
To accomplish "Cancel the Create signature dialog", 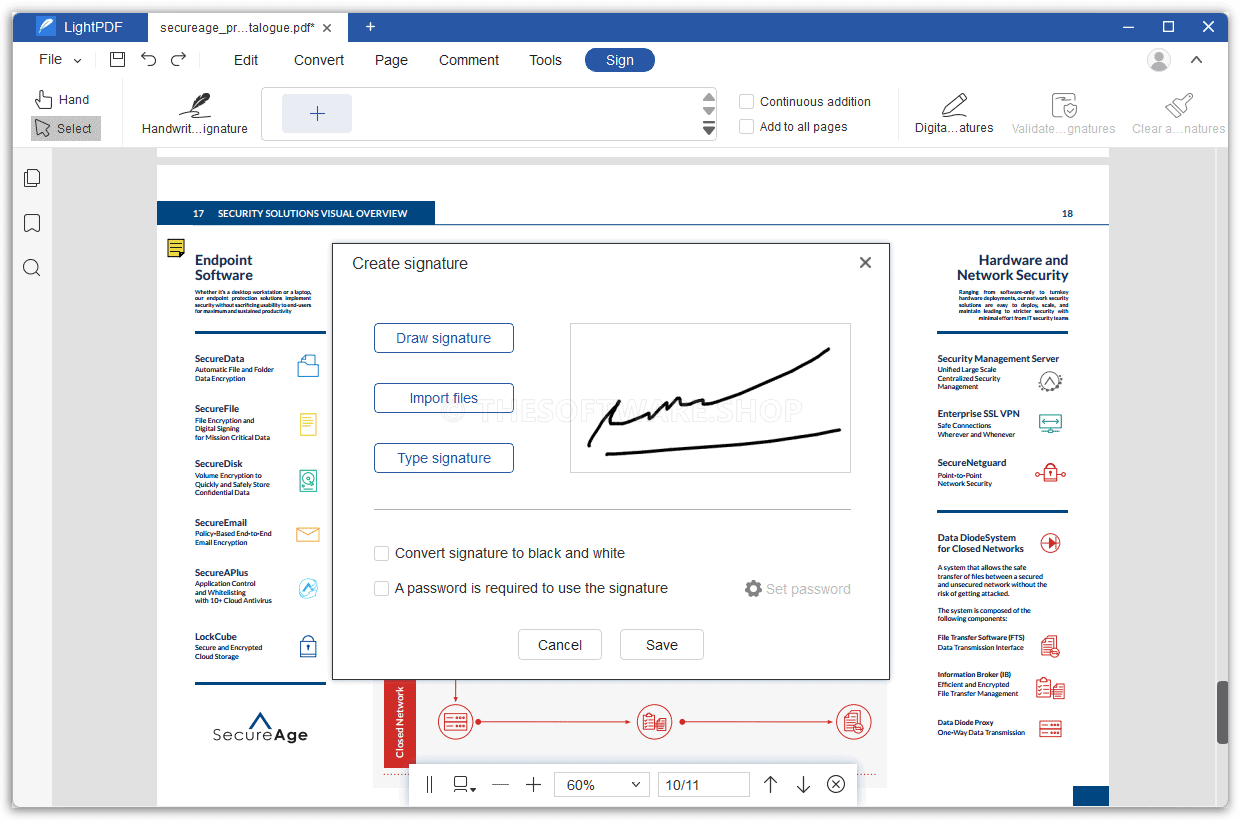I will (x=560, y=645).
